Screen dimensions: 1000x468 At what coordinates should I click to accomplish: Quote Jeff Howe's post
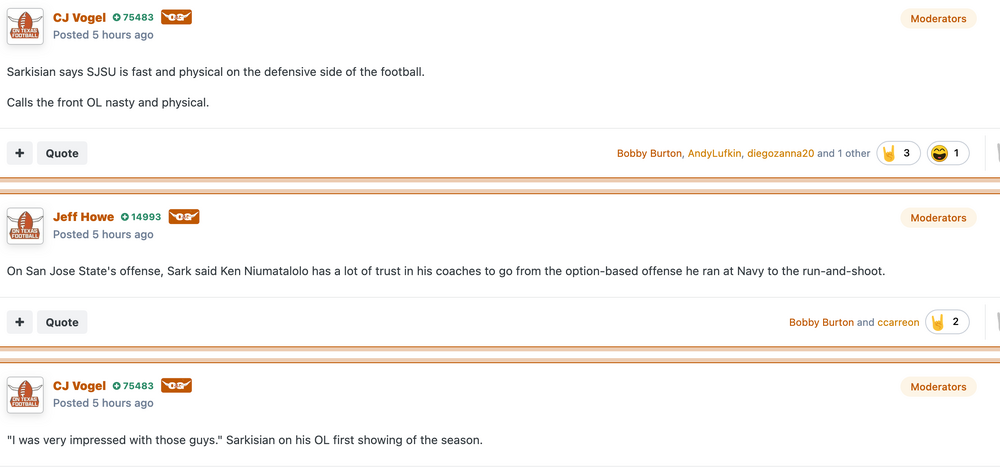pyautogui.click(x=62, y=322)
